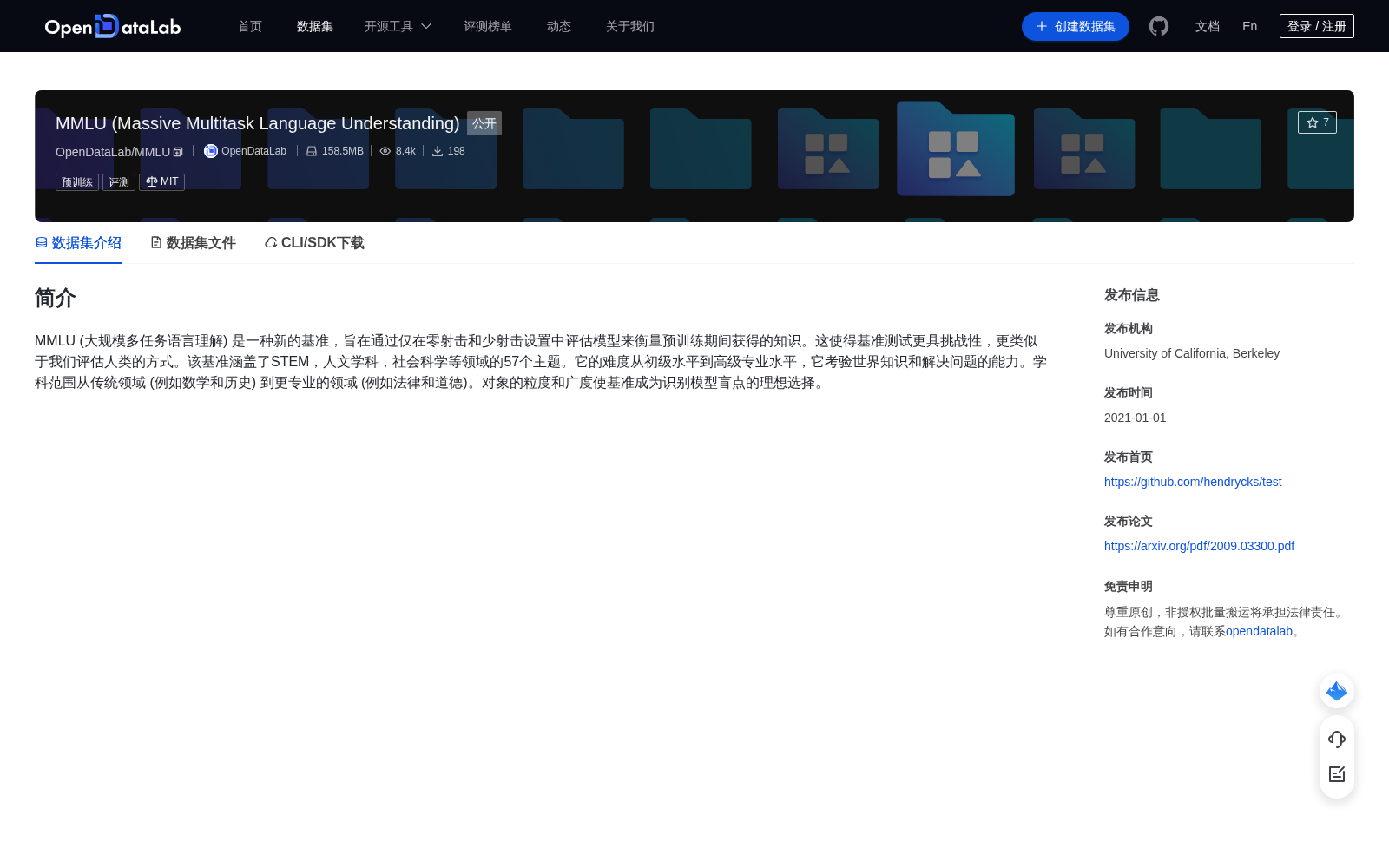Click the download count icon 198
This screenshot has height=868, width=1389.
(438, 151)
